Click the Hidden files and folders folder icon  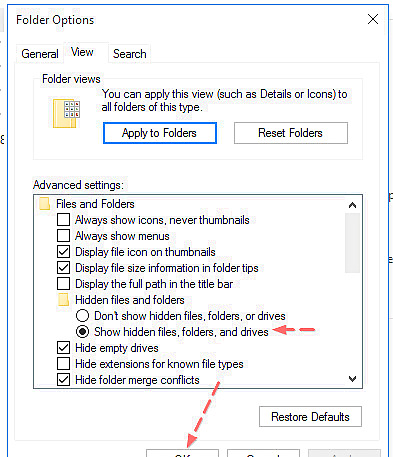click(63, 300)
